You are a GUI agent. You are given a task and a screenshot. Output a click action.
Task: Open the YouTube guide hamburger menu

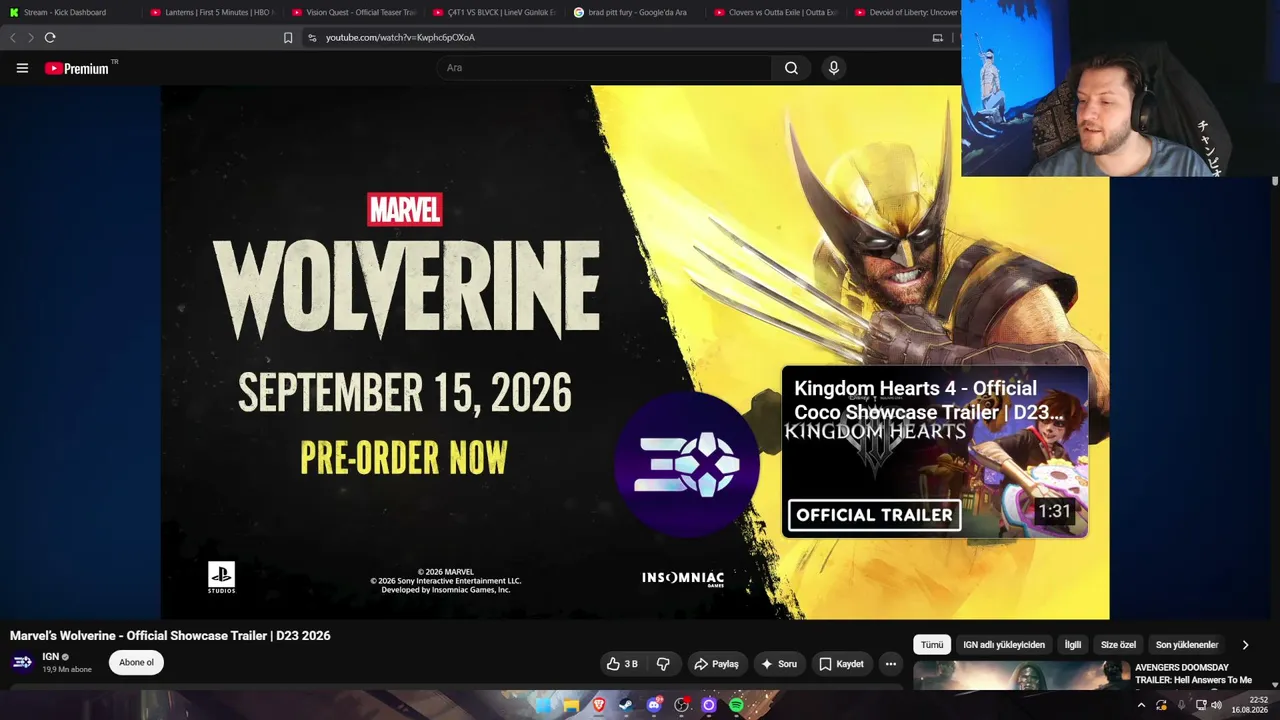(x=22, y=68)
